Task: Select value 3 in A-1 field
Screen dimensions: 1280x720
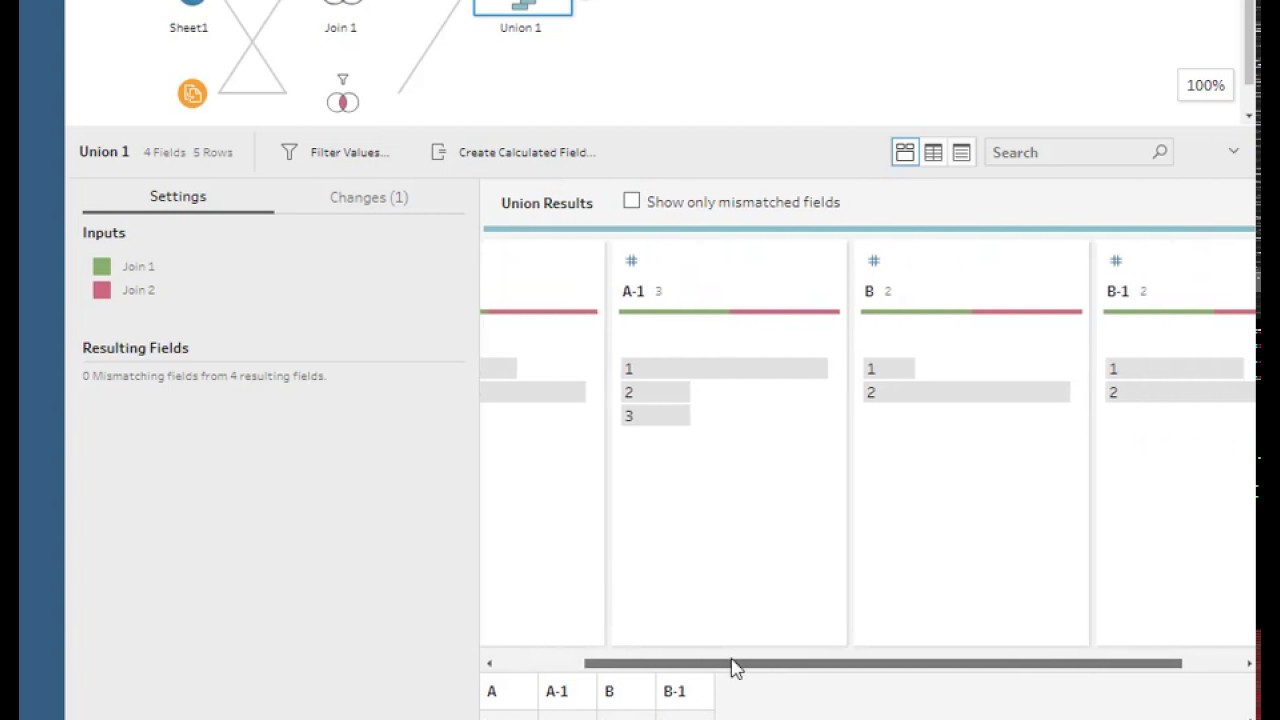Action: tap(655, 416)
